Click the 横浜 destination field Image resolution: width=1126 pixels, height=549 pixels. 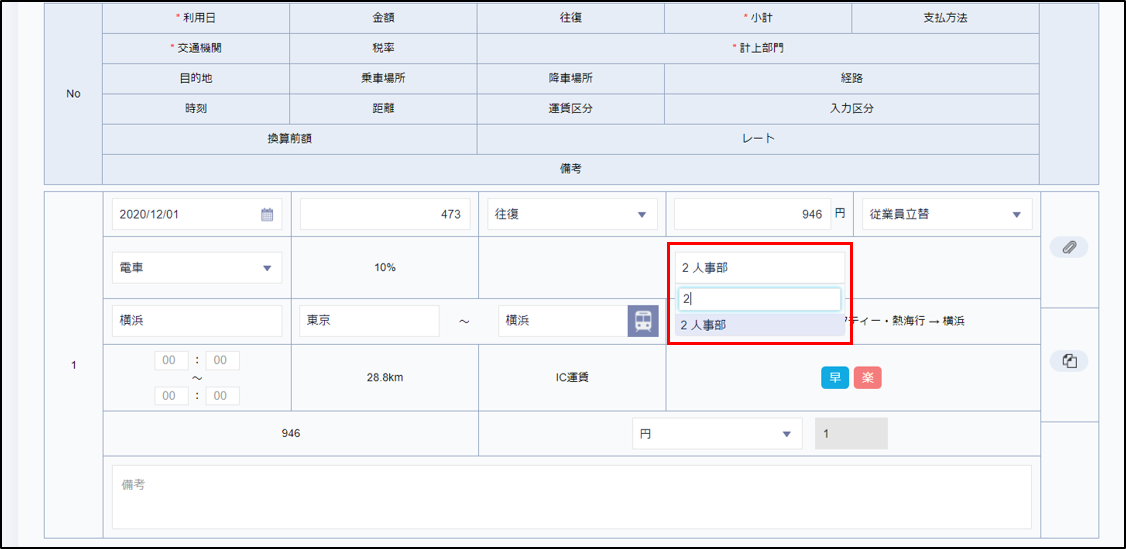point(197,321)
